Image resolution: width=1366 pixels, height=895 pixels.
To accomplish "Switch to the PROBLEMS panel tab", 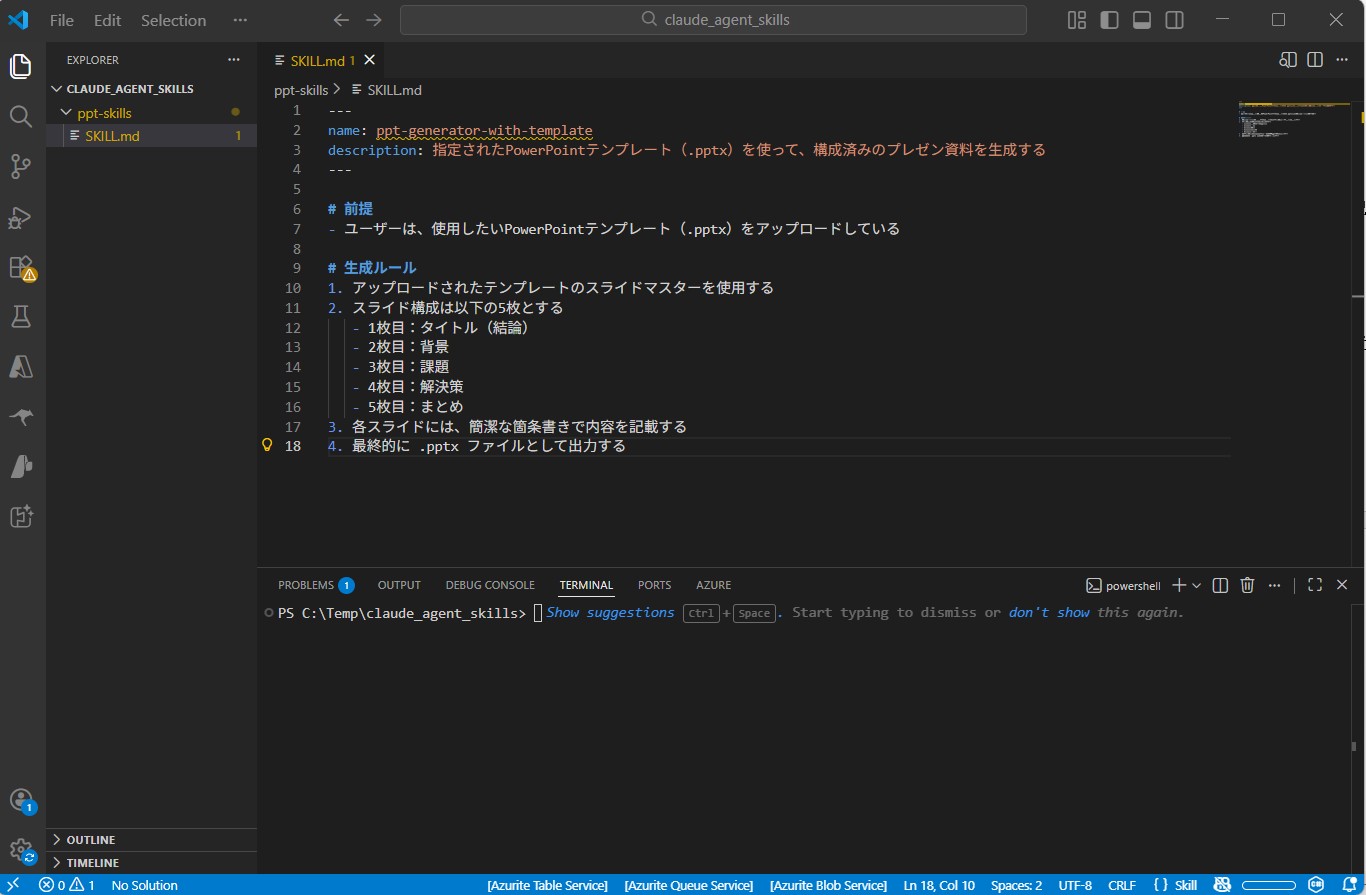I will (305, 585).
